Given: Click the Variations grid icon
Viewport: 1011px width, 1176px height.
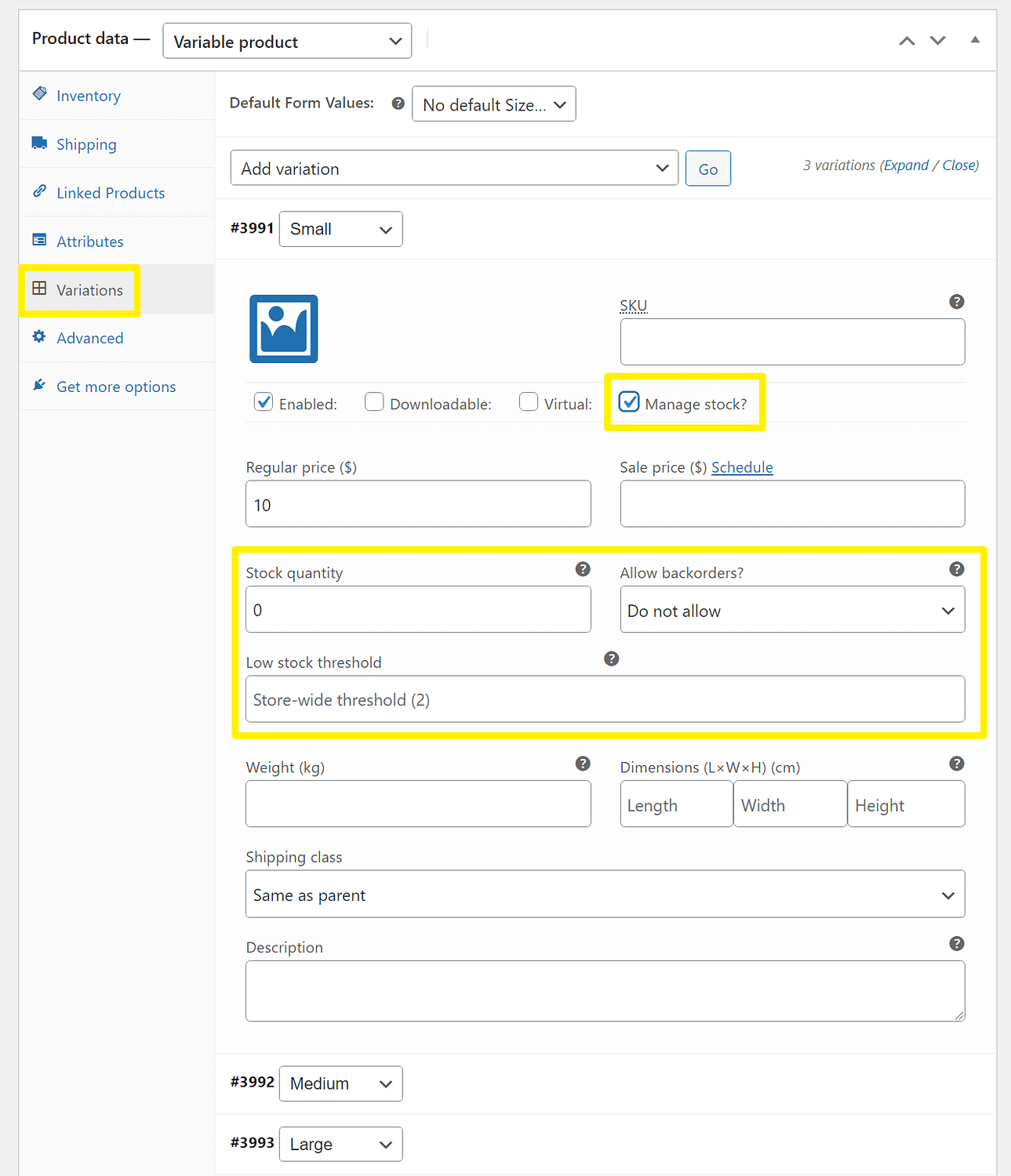Looking at the screenshot, I should tap(39, 289).
